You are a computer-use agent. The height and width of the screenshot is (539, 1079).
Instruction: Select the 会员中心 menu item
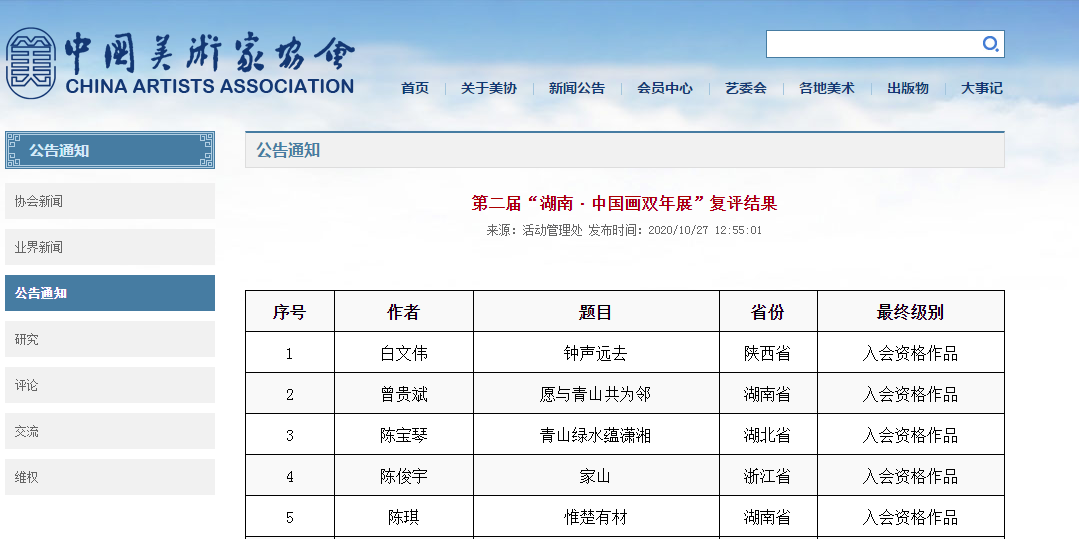point(665,88)
